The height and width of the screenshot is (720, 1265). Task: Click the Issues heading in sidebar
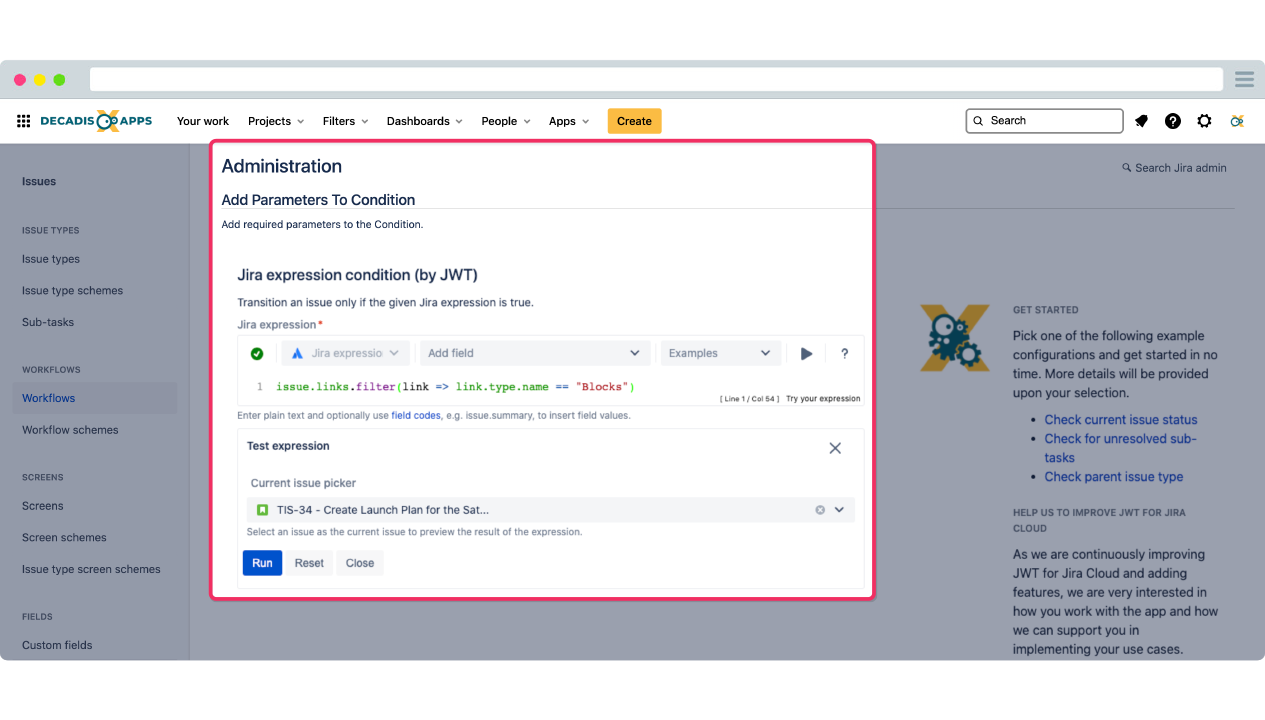pyautogui.click(x=39, y=182)
